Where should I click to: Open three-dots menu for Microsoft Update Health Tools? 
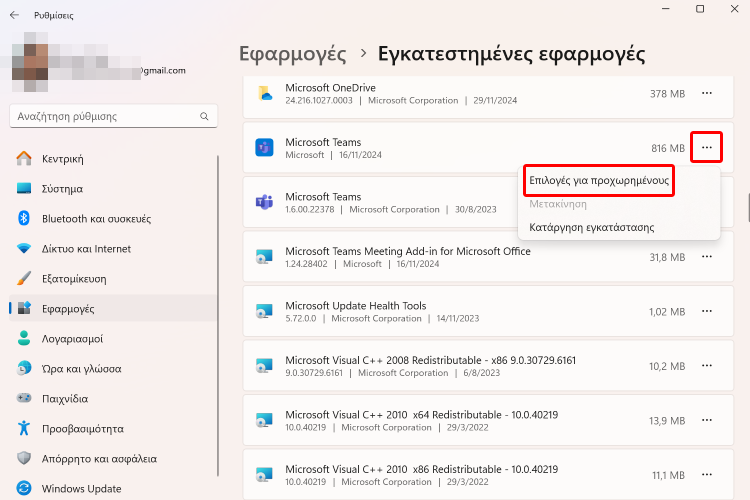click(706, 311)
